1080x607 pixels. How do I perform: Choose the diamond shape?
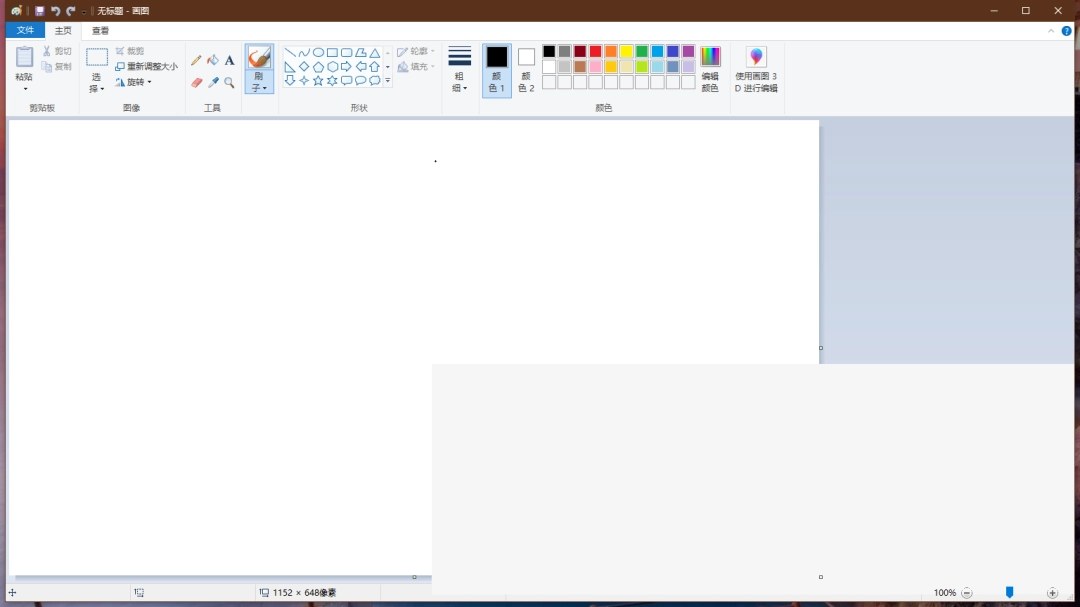304,67
